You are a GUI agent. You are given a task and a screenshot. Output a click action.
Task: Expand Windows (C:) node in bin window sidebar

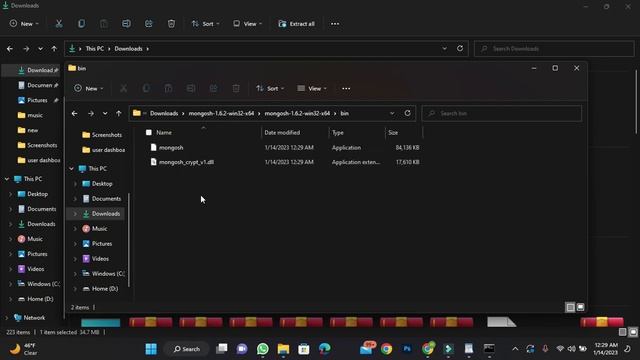coord(75,274)
